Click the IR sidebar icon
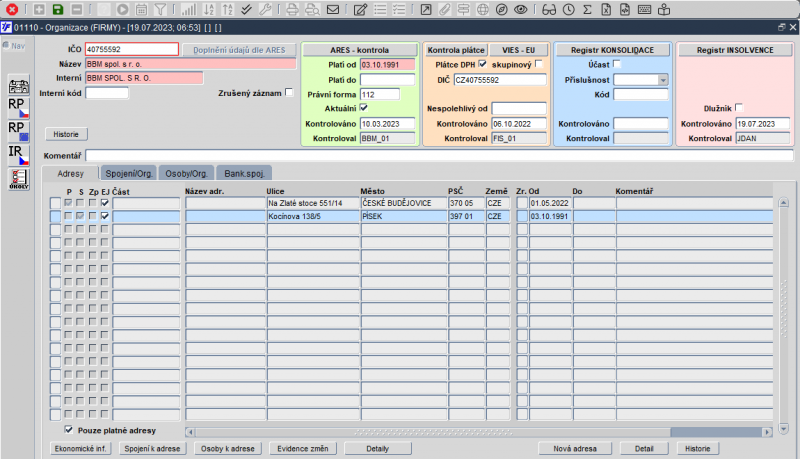The width and height of the screenshot is (800, 459). tap(18, 155)
